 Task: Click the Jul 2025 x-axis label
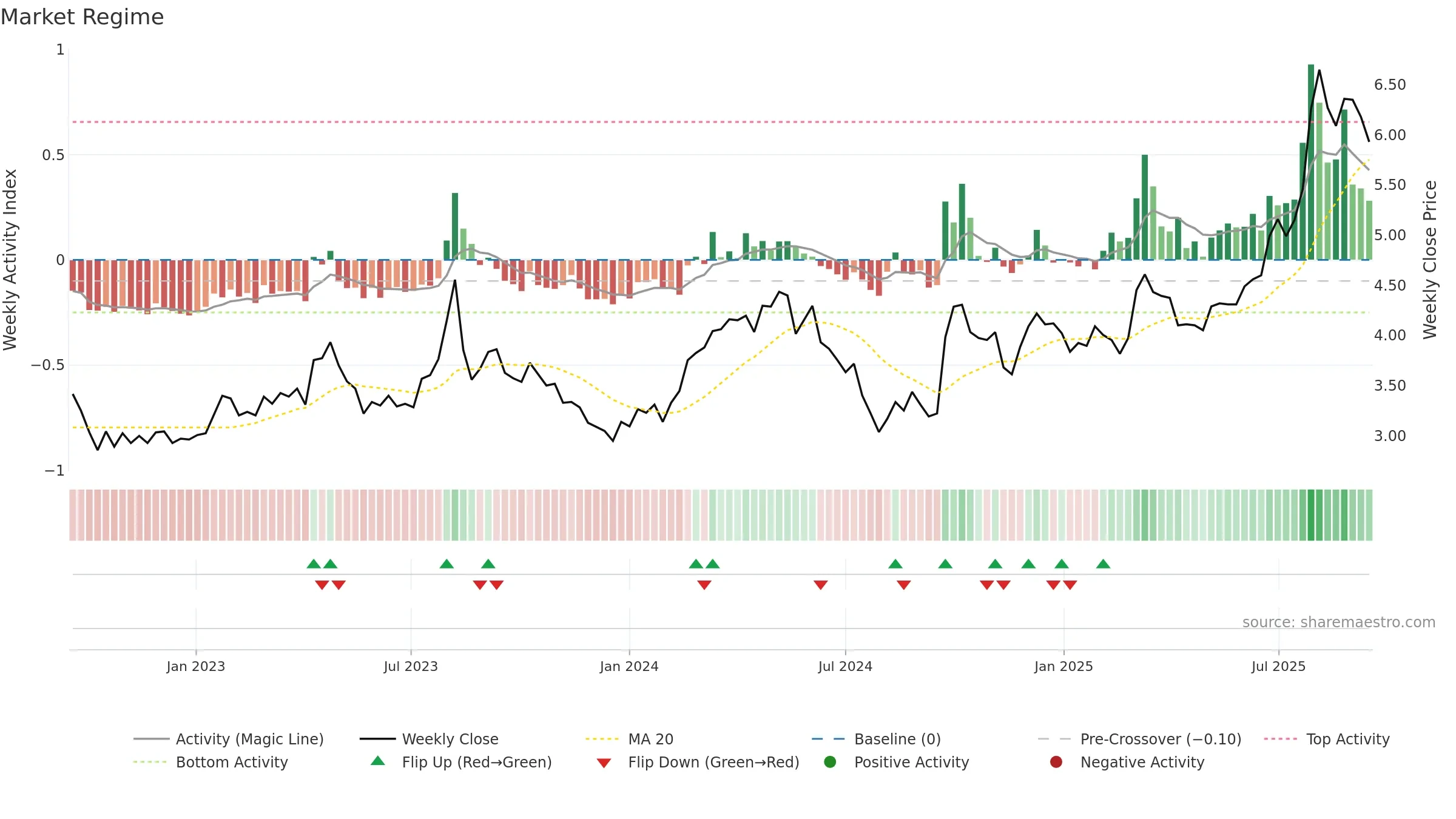coord(1278,666)
